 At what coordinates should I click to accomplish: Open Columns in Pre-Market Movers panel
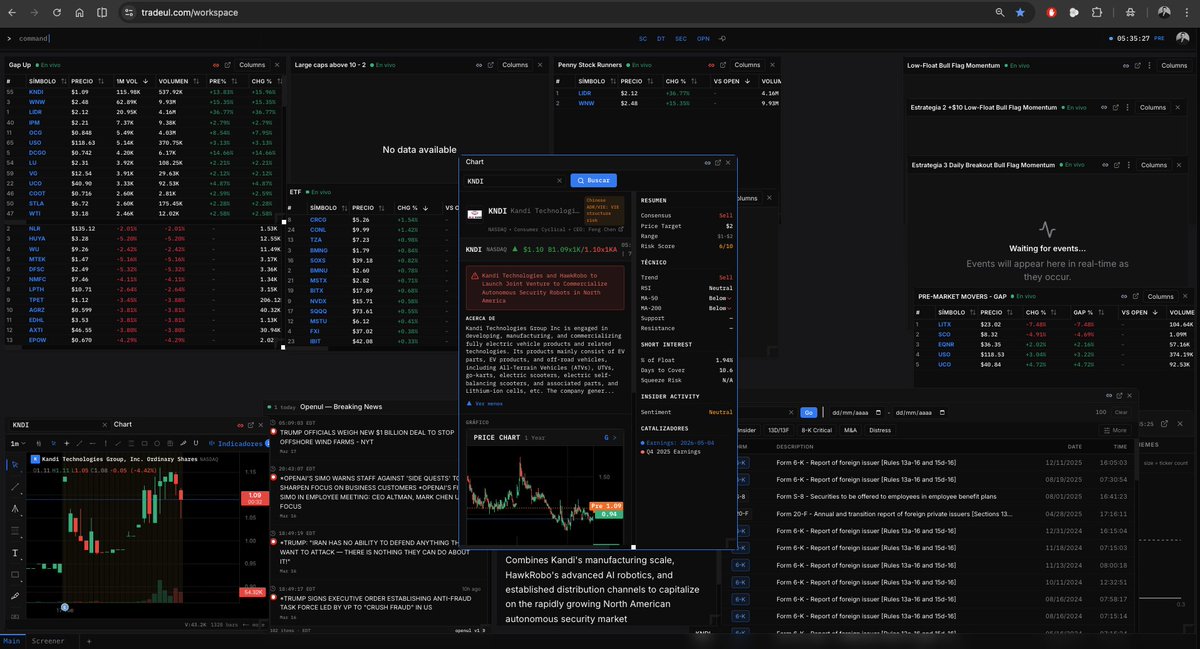[1160, 296]
